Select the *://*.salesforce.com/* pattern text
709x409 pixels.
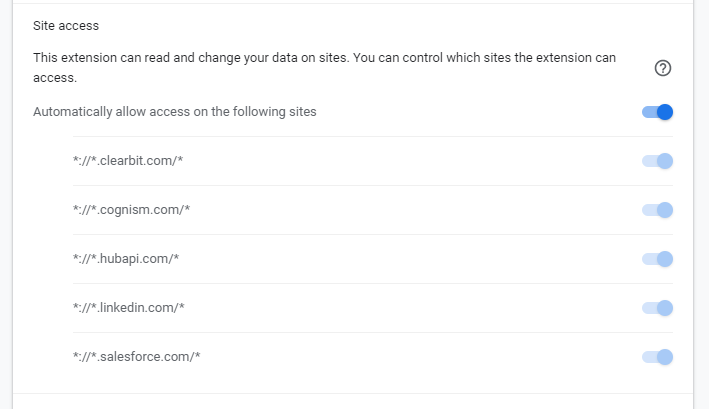point(137,357)
